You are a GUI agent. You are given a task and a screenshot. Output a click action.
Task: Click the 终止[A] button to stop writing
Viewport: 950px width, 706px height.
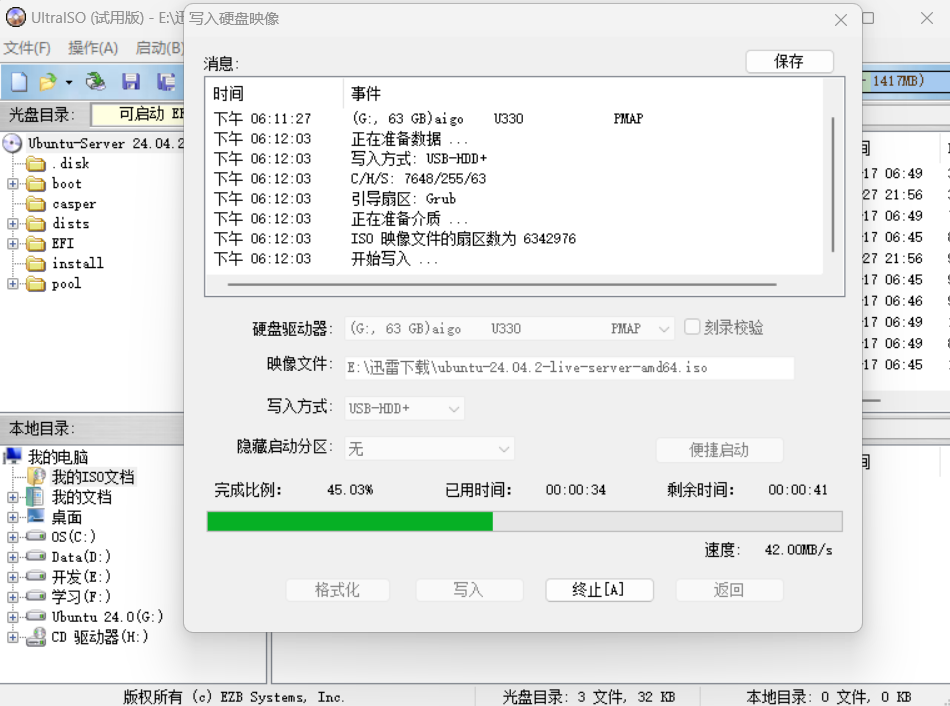(x=599, y=590)
